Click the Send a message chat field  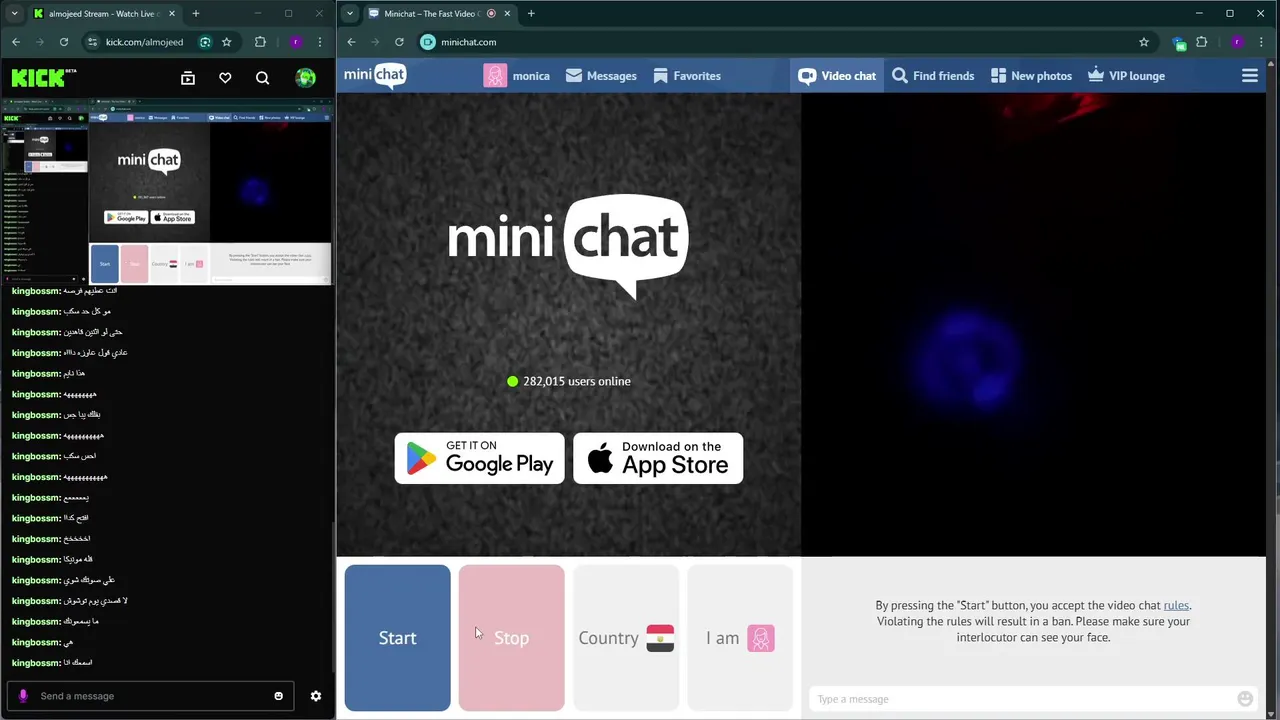150,696
